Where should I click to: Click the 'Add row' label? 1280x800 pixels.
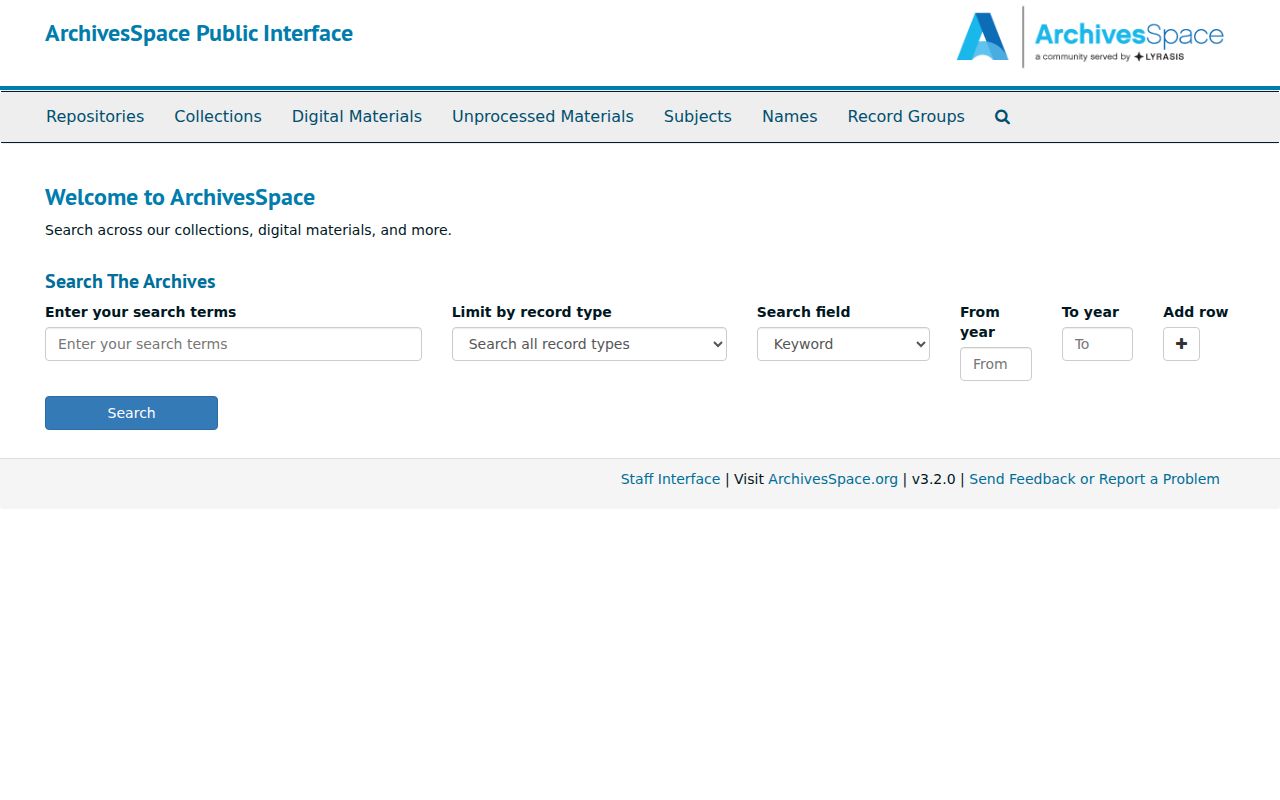[1196, 312]
